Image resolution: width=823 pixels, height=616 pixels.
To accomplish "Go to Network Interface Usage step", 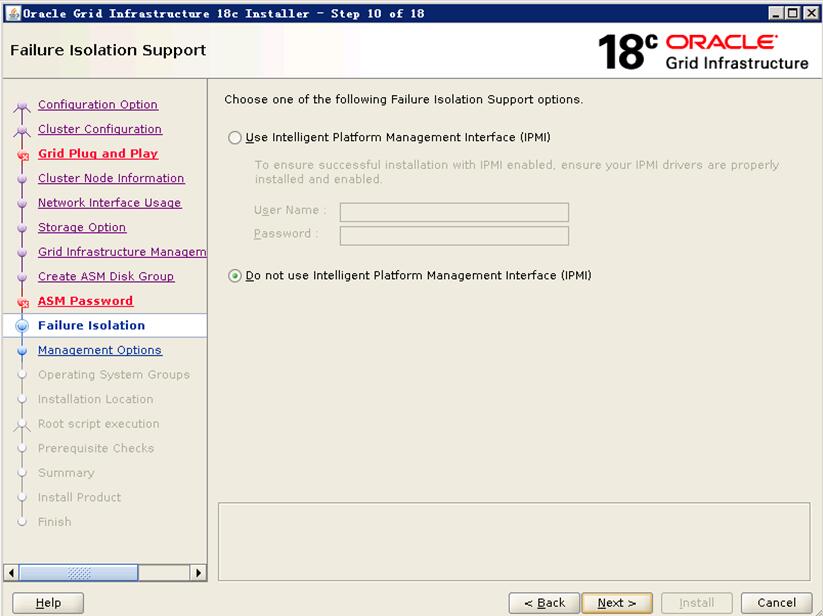I will pyautogui.click(x=110, y=203).
